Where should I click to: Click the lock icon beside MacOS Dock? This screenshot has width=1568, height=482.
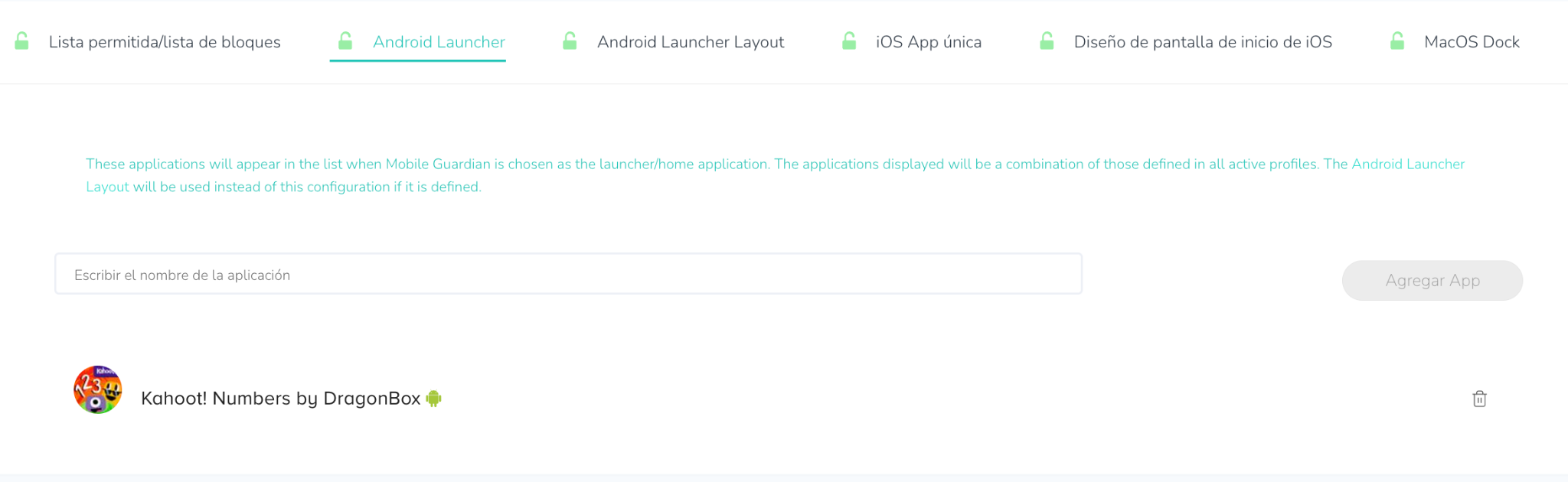point(1397,41)
